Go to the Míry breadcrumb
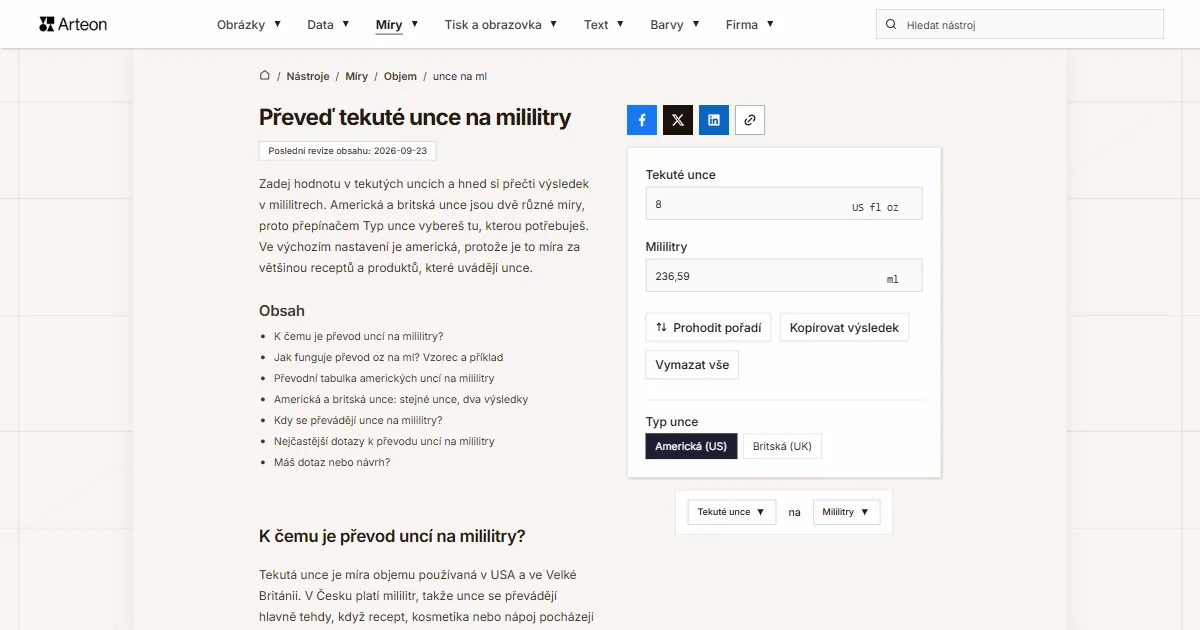The image size is (1200, 630). click(x=357, y=76)
